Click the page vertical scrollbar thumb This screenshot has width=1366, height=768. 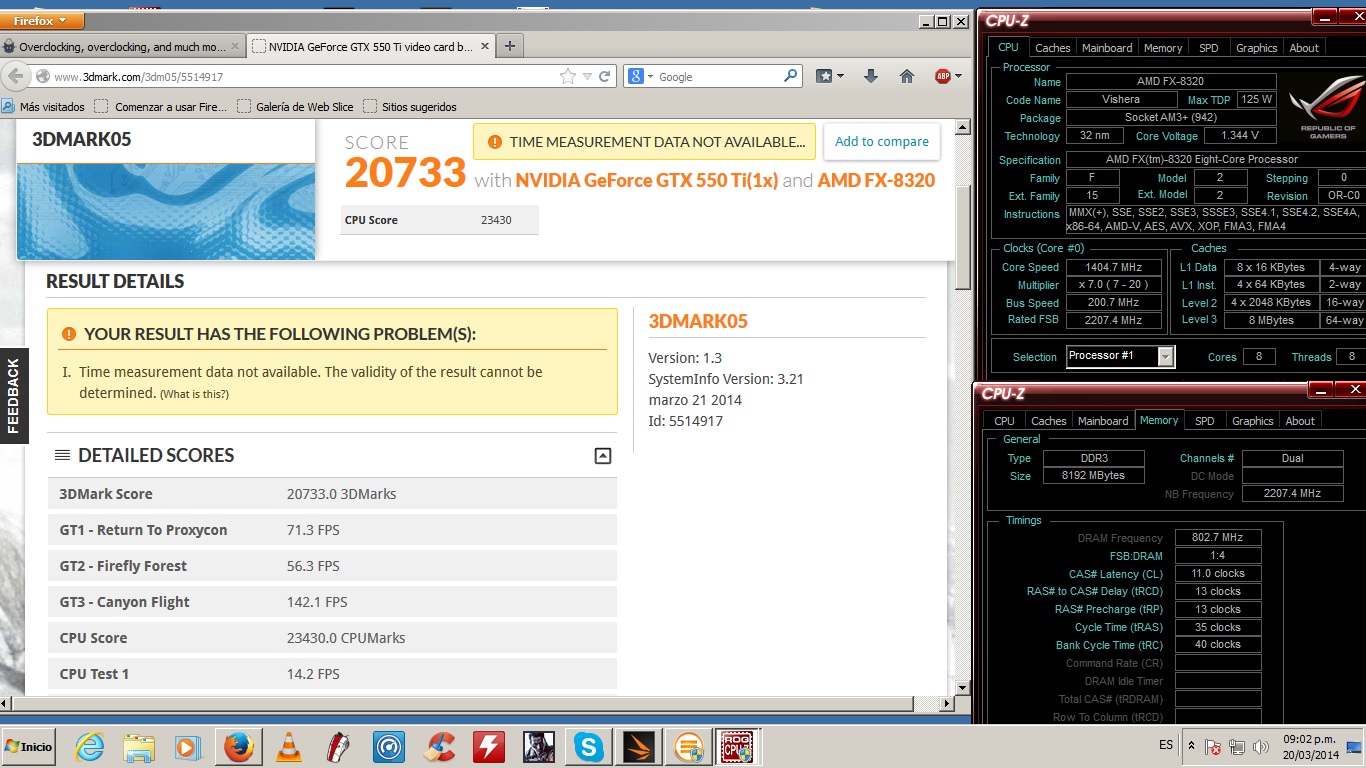(963, 237)
